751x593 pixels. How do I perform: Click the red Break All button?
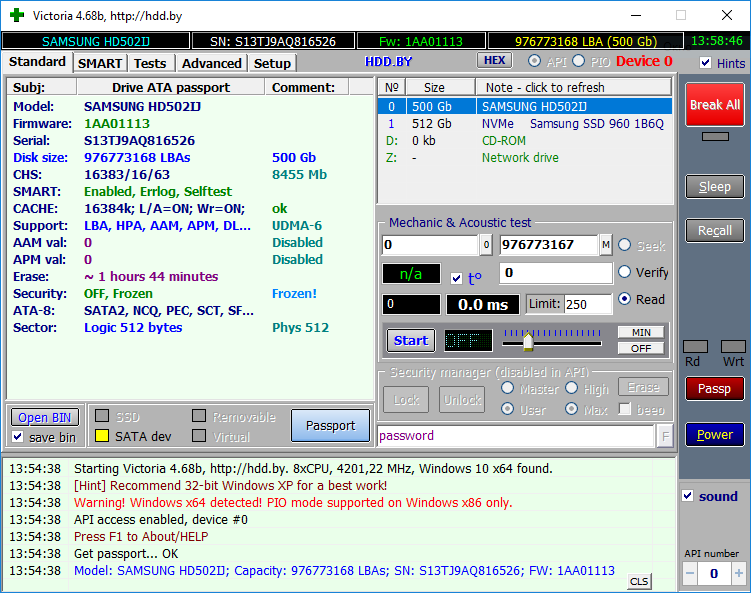tap(715, 104)
